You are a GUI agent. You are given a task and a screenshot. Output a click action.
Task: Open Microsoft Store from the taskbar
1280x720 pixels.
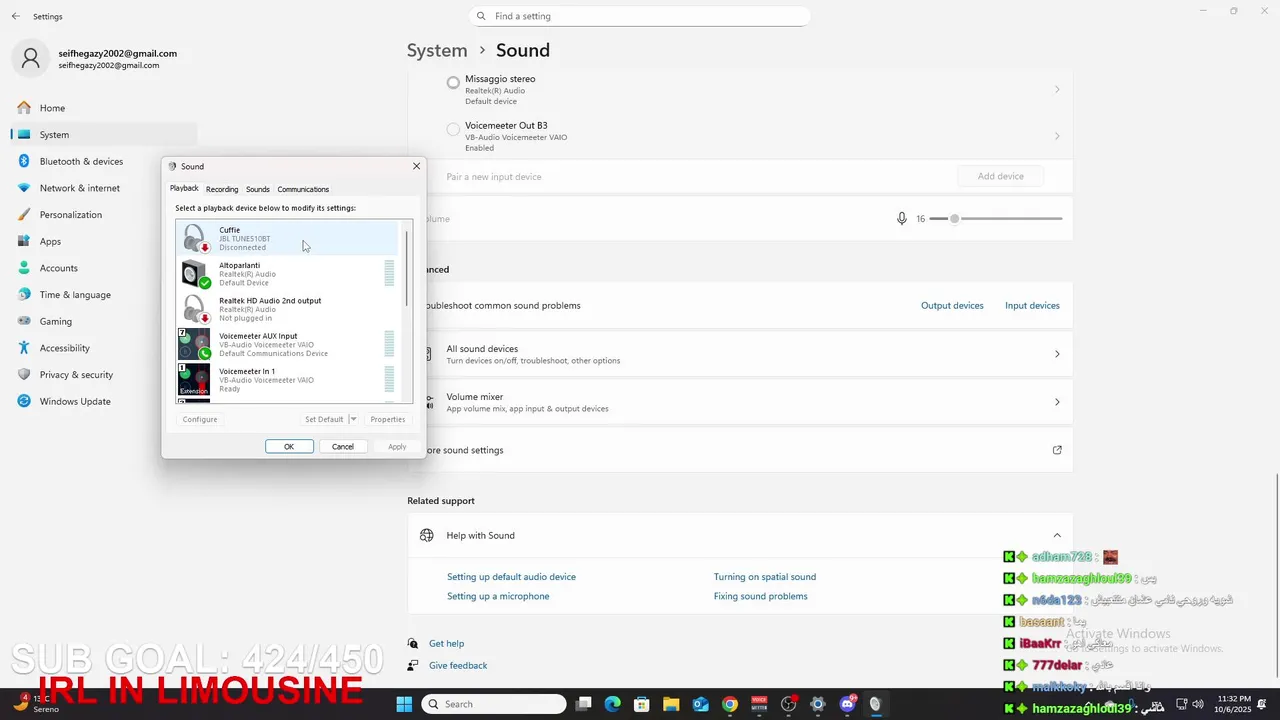tap(642, 704)
